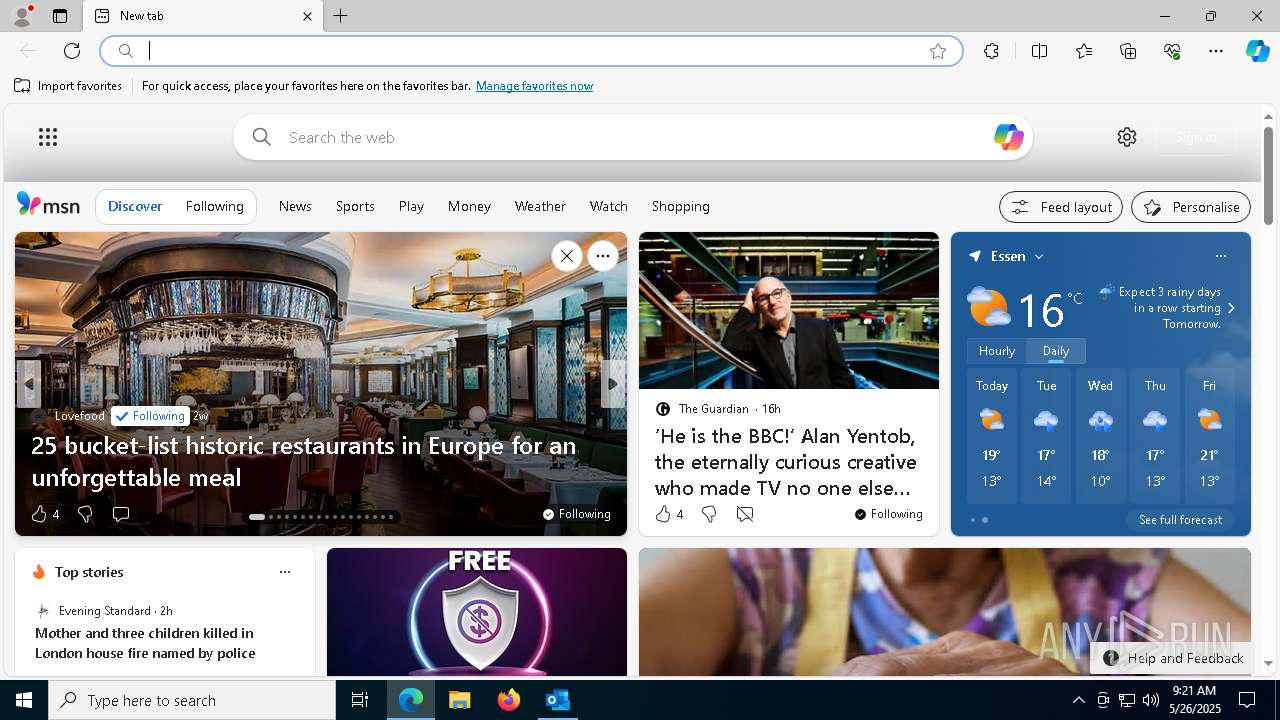Focus the Search the web box

[632, 137]
